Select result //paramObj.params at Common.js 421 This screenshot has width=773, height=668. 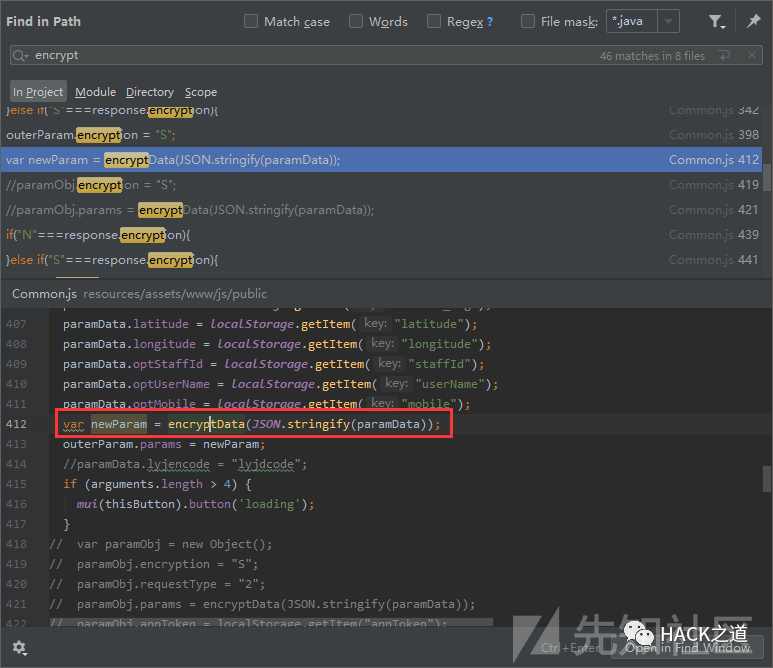(382, 210)
